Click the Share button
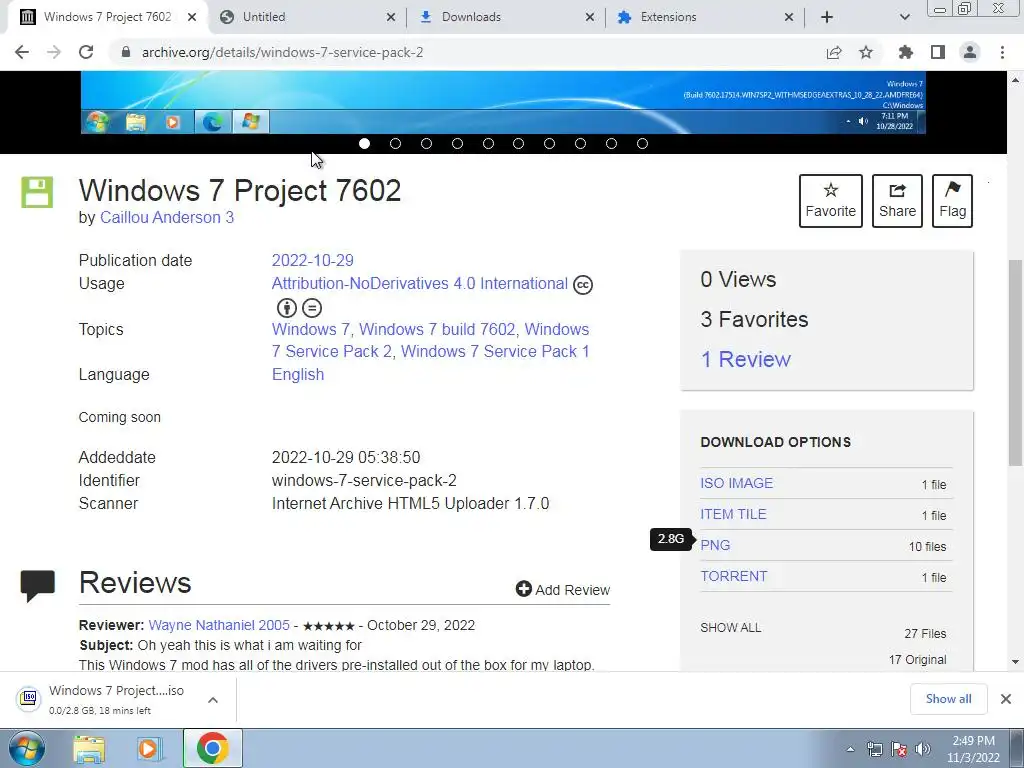 897,200
